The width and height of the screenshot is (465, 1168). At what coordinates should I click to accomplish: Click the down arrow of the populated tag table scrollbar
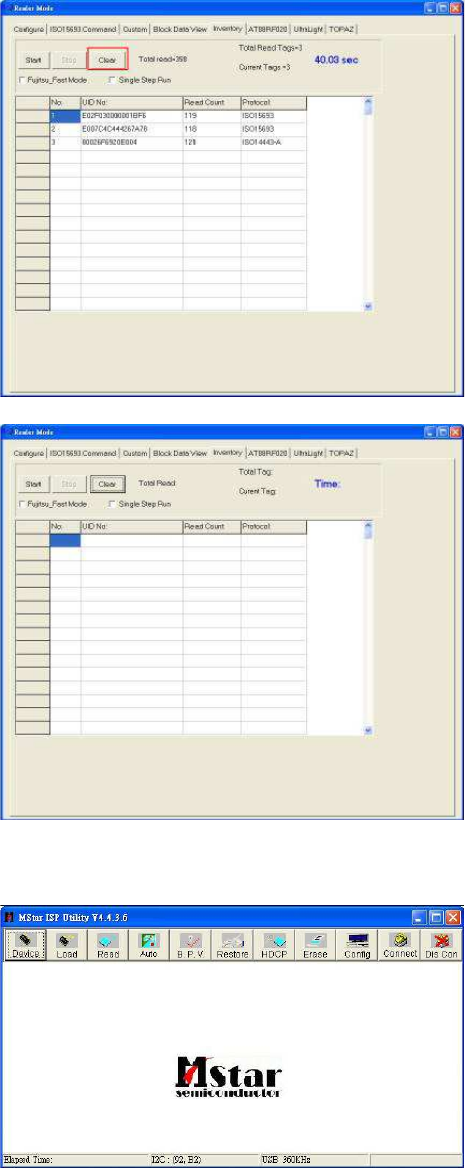[x=367, y=306]
